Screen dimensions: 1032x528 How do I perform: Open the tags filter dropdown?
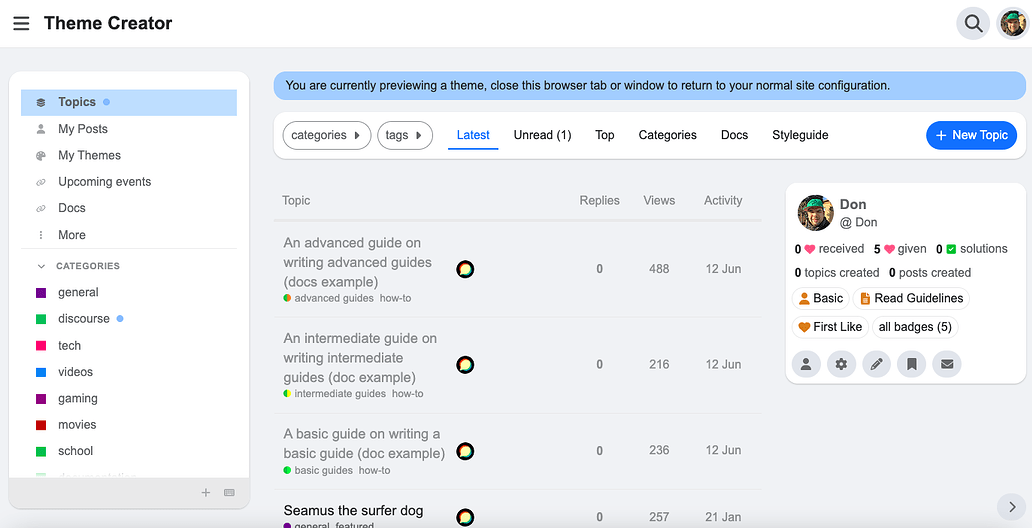(404, 135)
